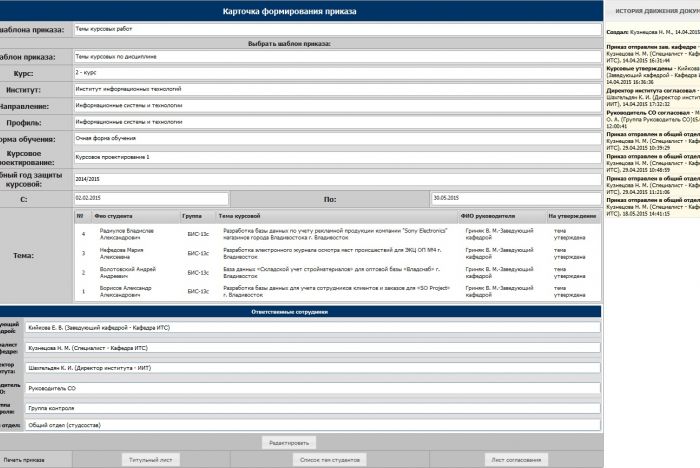Click the Тема курсовой column header

tap(240, 216)
